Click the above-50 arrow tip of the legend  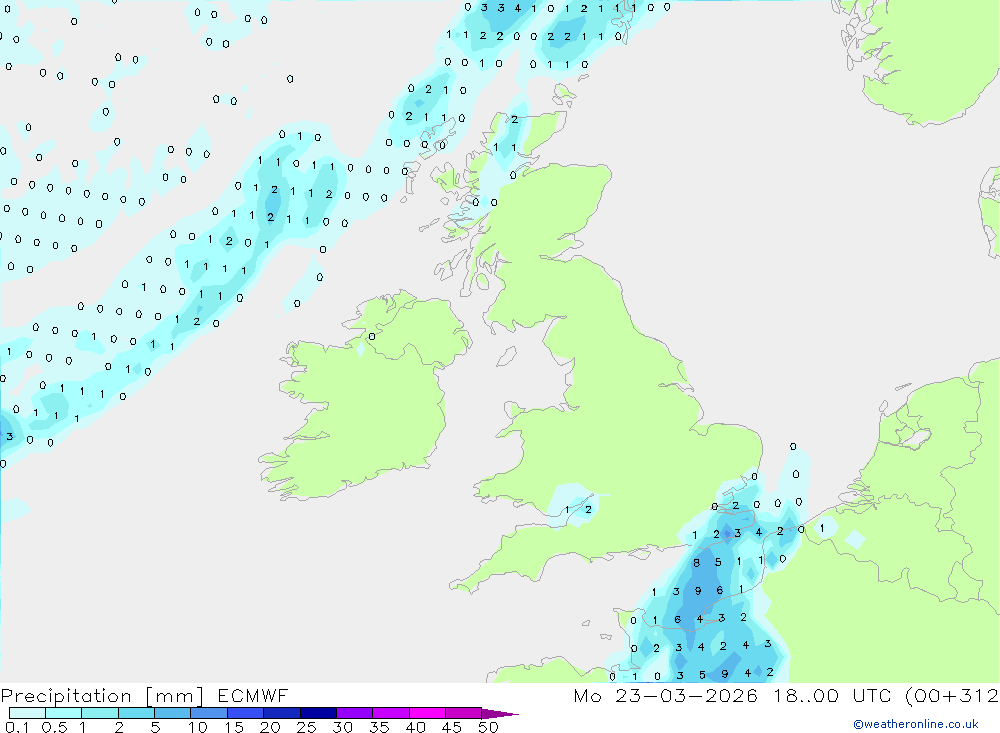[x=500, y=714]
